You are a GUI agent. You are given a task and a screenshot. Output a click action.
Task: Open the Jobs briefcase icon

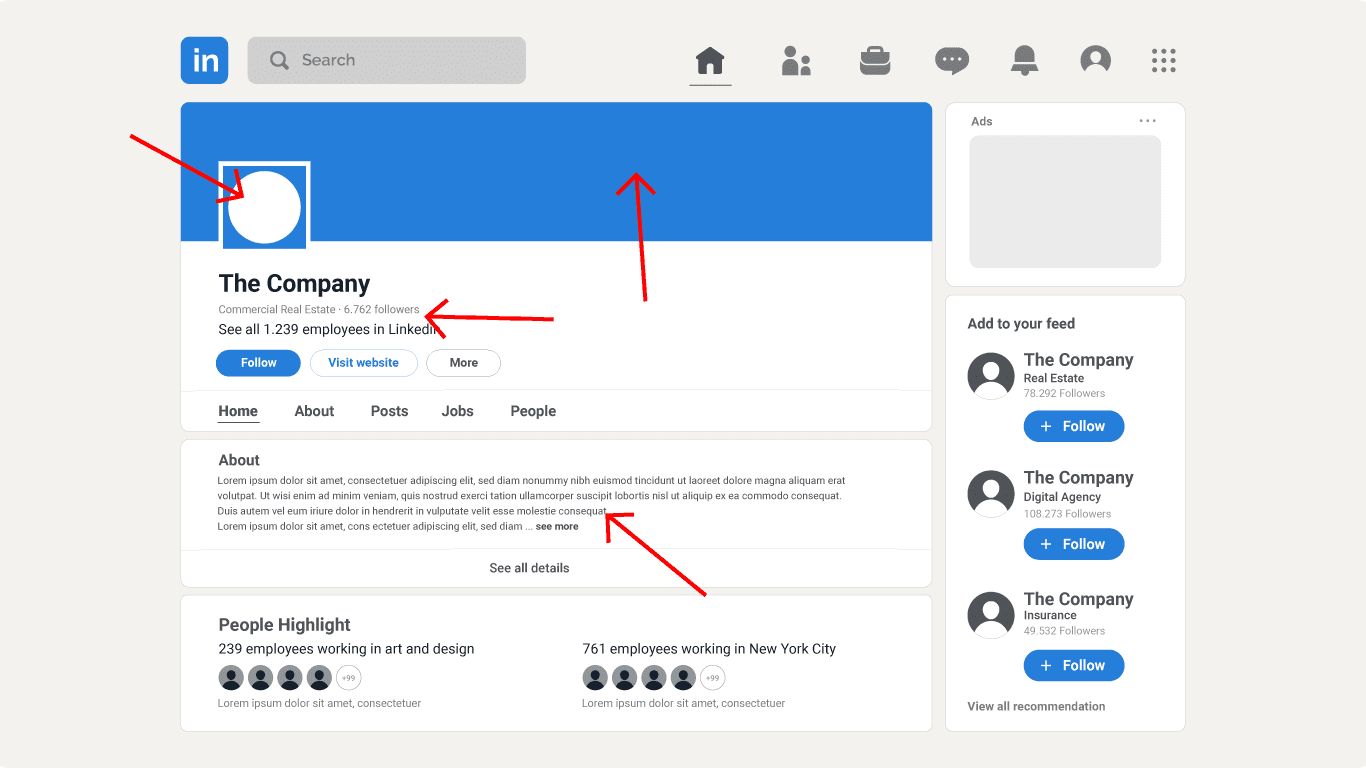click(875, 60)
